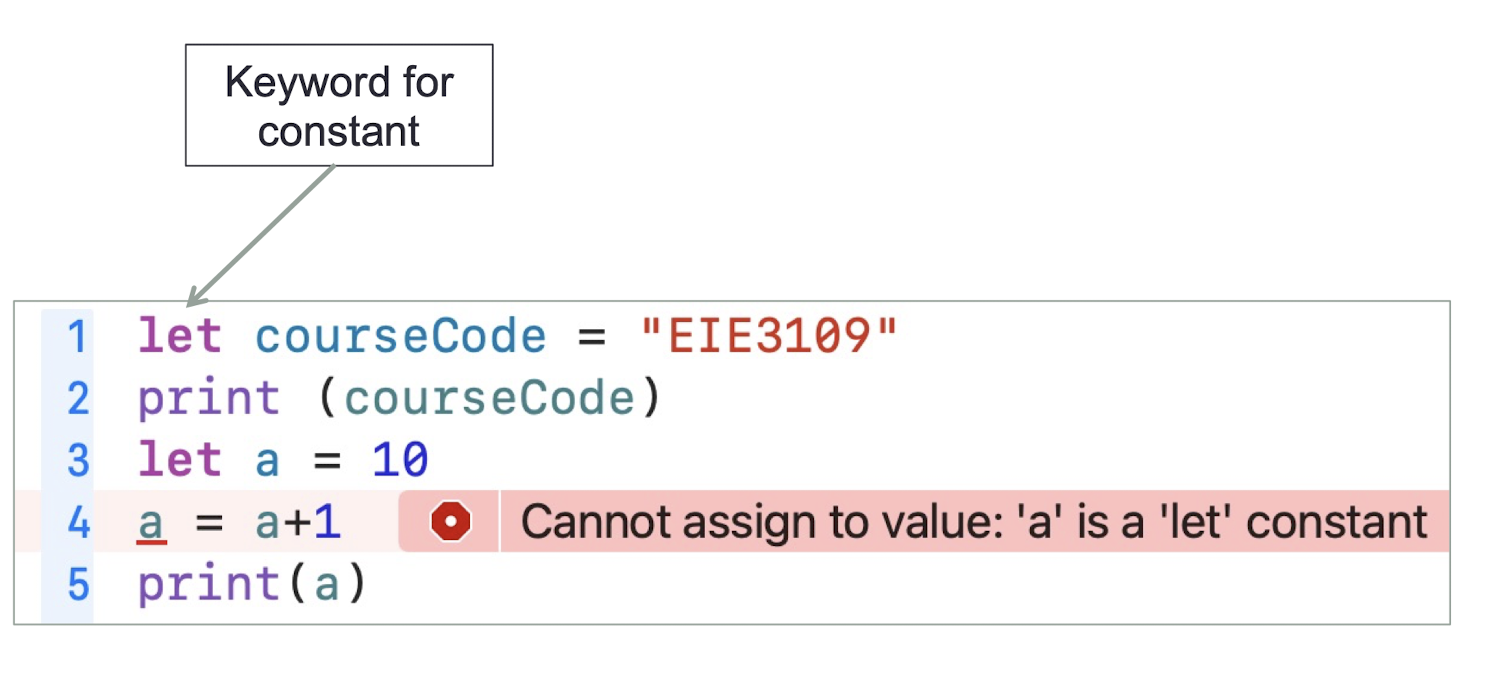Select the Keyword for constant callout box
This screenshot has height=676, width=1492.
point(339,105)
